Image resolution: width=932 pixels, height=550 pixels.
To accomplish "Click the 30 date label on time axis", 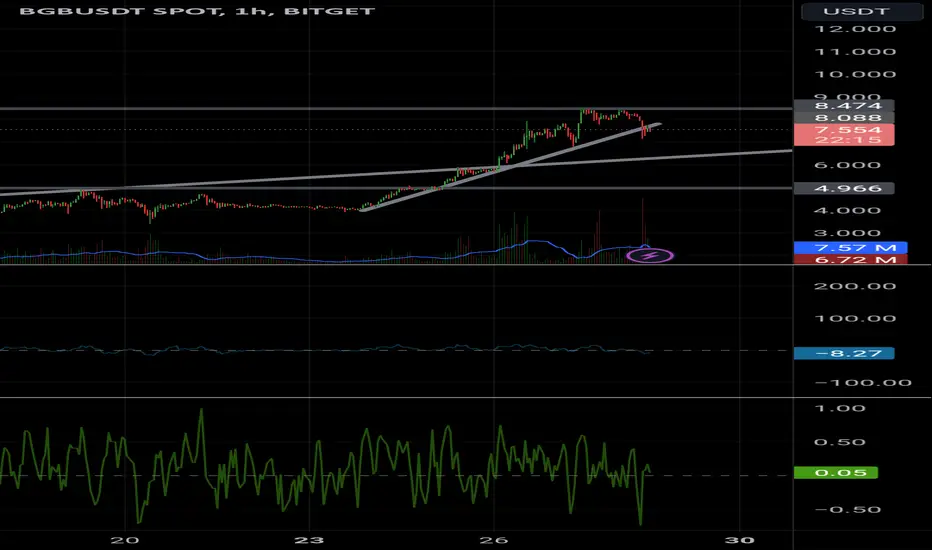I will click(x=740, y=540).
